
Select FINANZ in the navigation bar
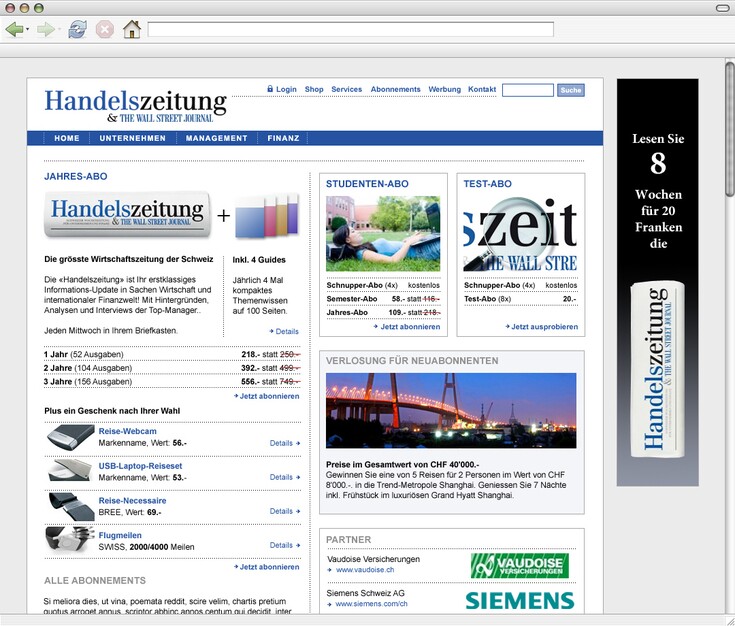point(283,138)
